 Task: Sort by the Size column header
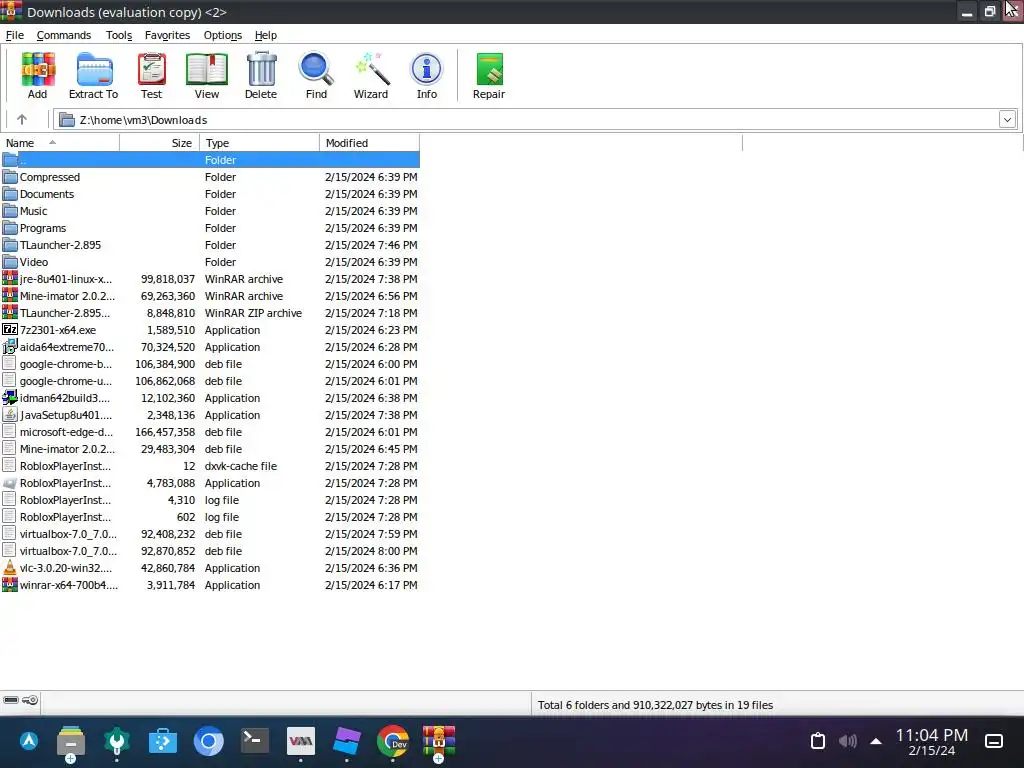160,143
